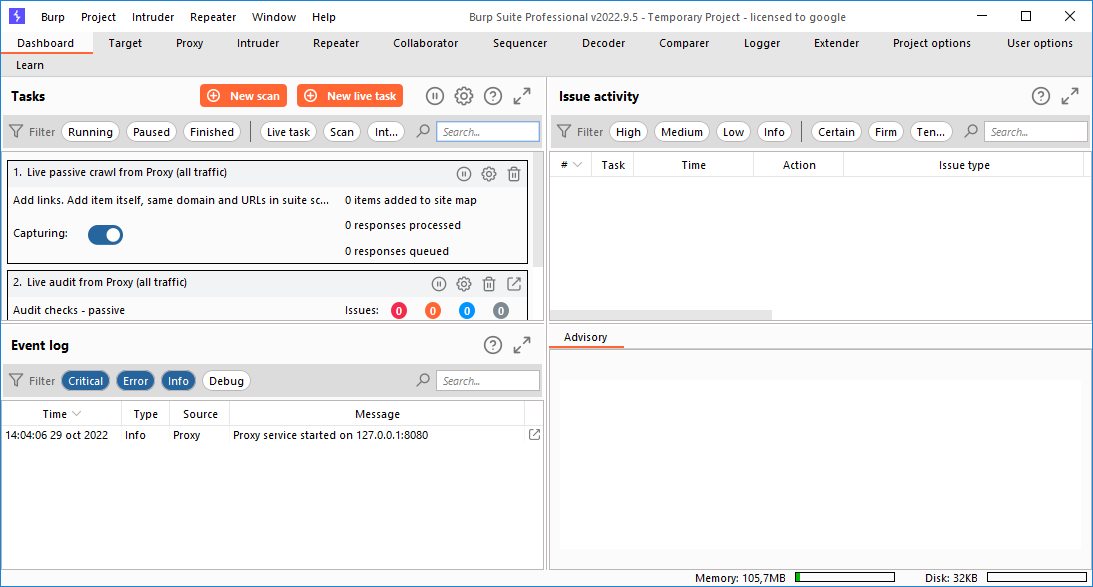
Task: Click the Burp Suite logo icon
Action: point(17,16)
